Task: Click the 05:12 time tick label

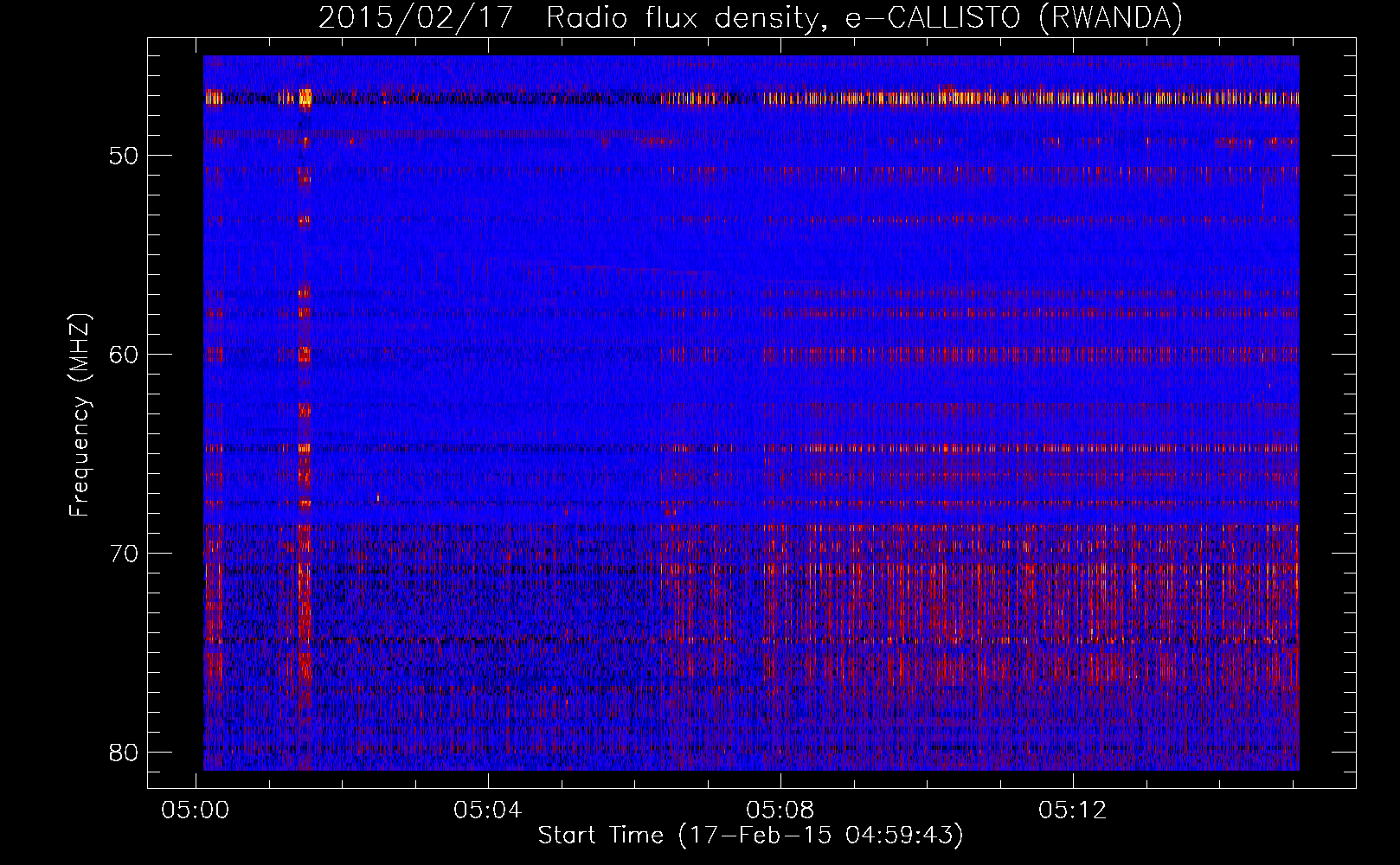Action: 1073,811
